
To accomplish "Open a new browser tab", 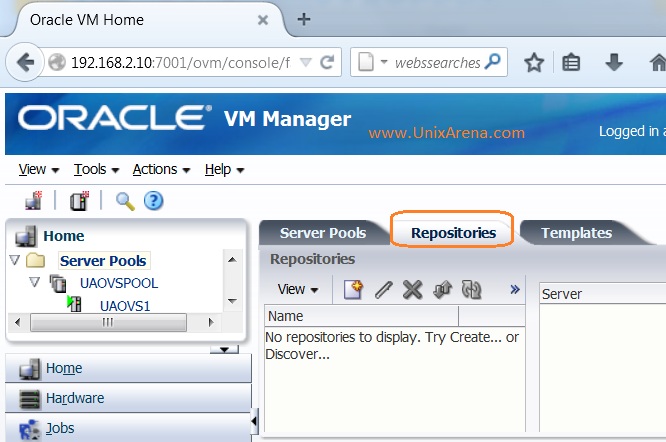I will click(304, 19).
